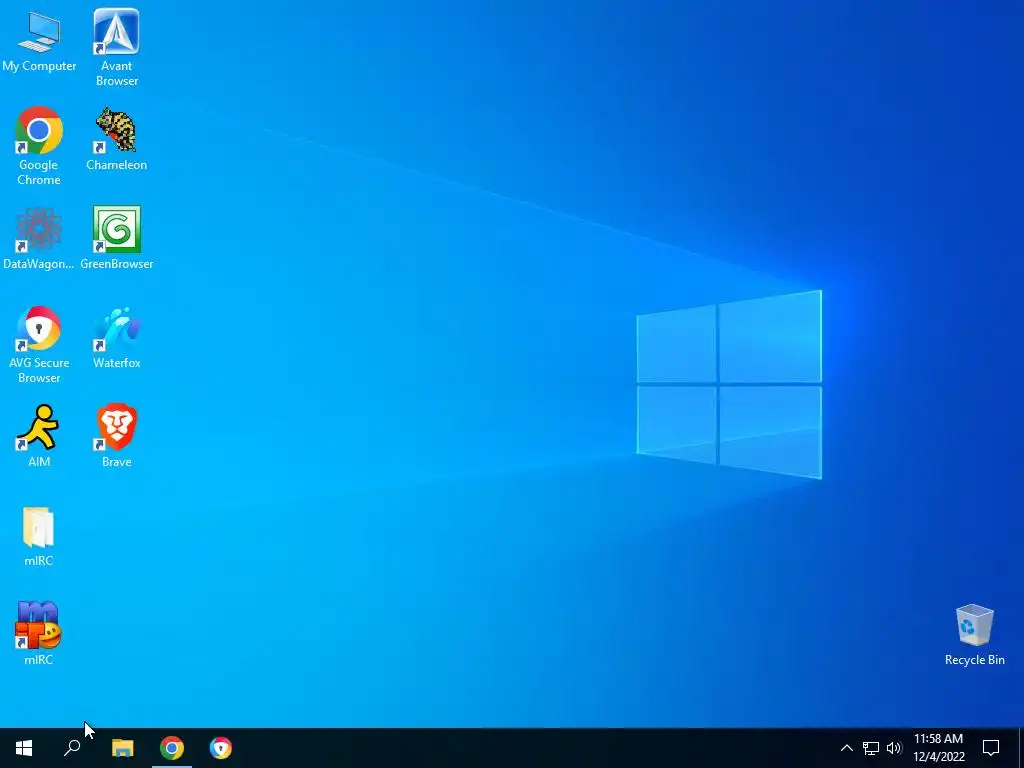
Task: Select the mIRC folder icon
Action: pos(39,536)
